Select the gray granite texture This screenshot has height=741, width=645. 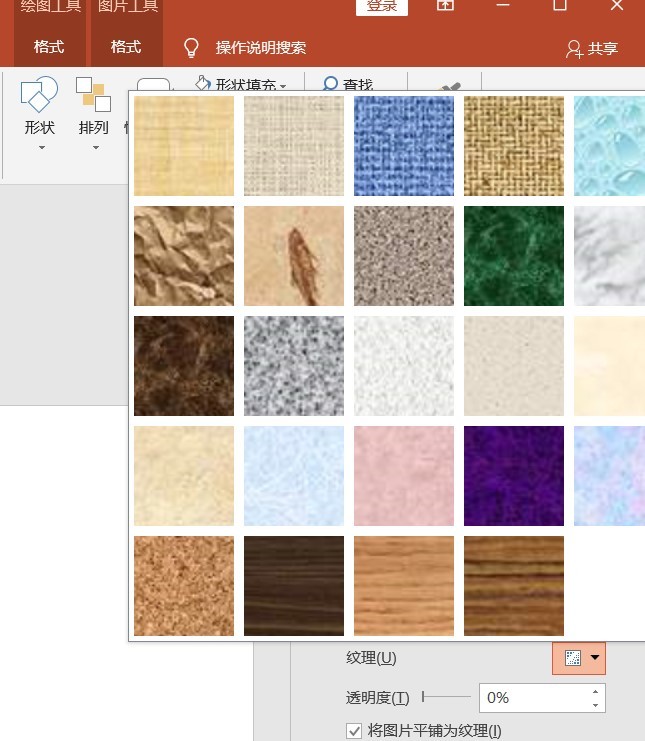pyautogui.click(x=294, y=366)
